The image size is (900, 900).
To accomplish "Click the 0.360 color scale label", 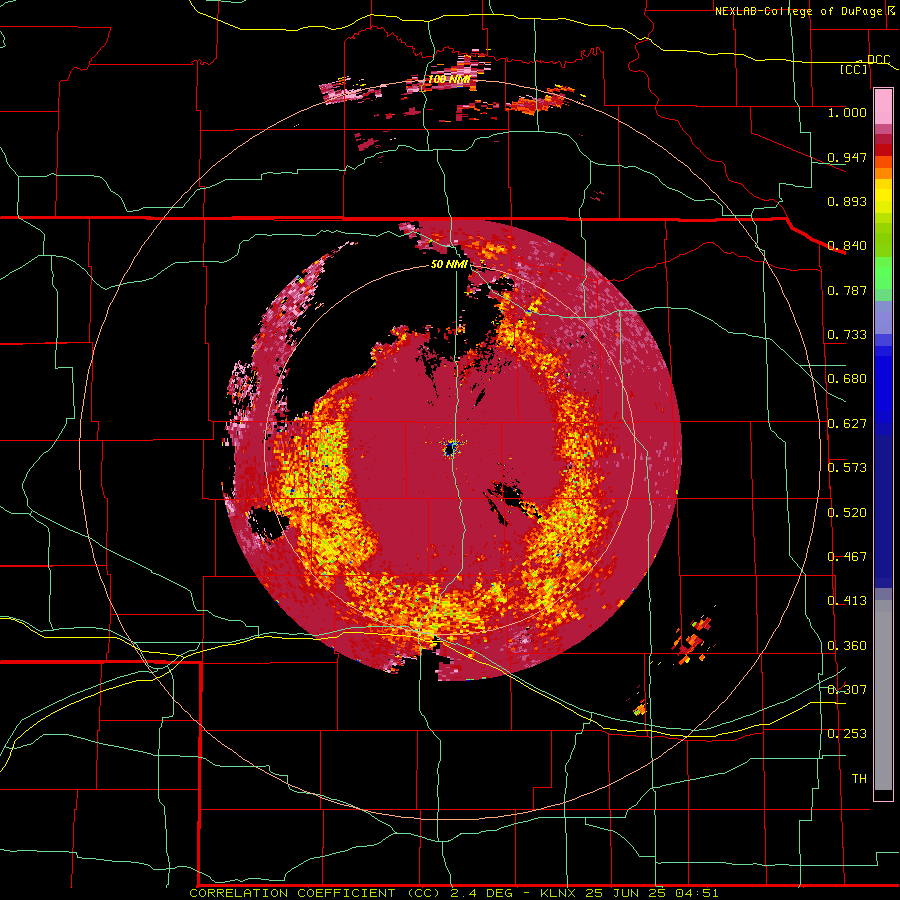I will (847, 646).
